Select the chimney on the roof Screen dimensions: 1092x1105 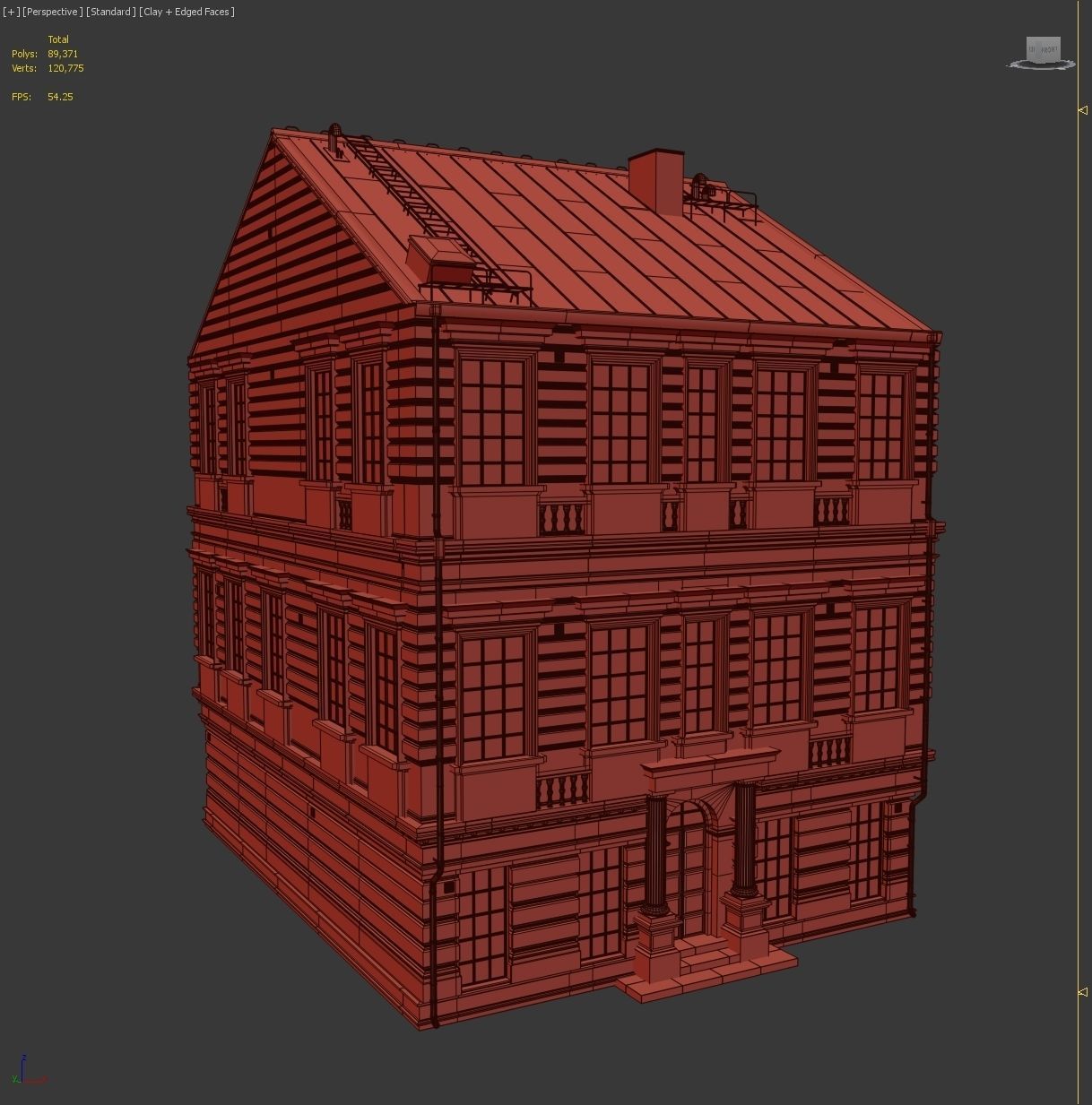pos(656,182)
